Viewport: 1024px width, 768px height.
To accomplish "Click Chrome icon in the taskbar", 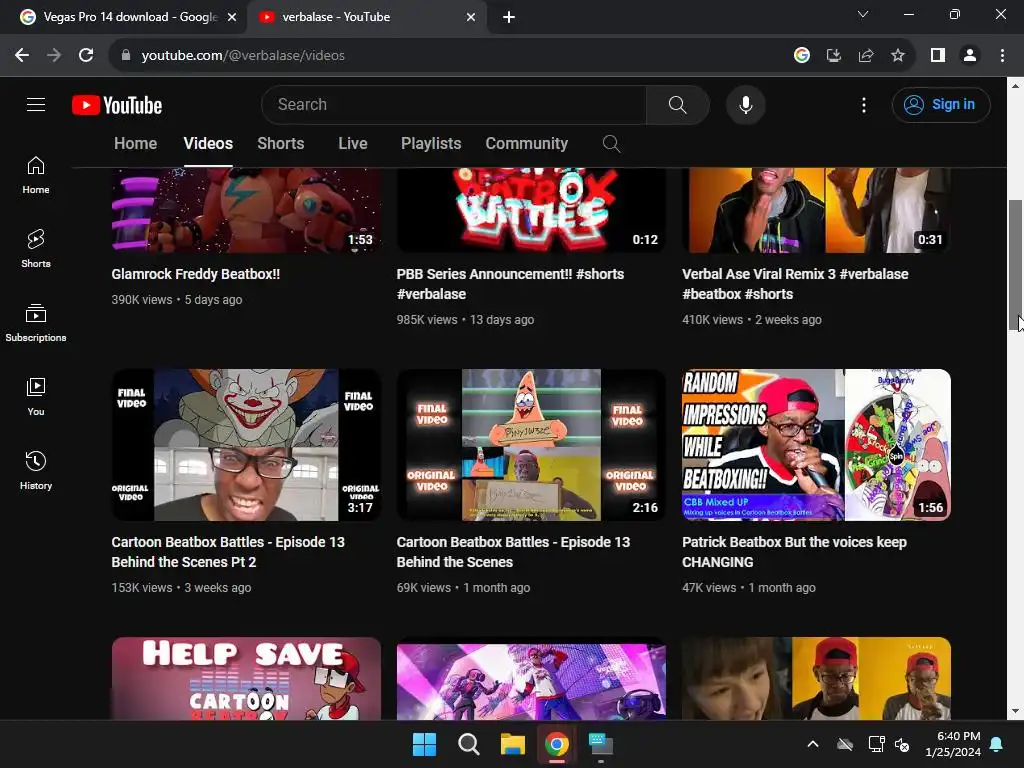I will coord(556,744).
